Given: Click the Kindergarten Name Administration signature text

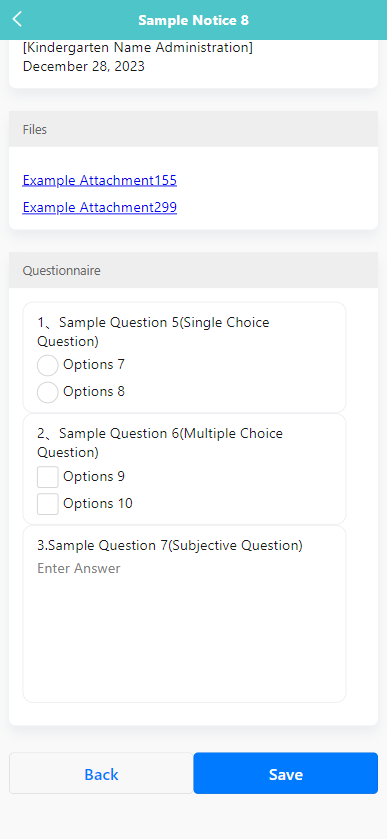Looking at the screenshot, I should (138, 48).
